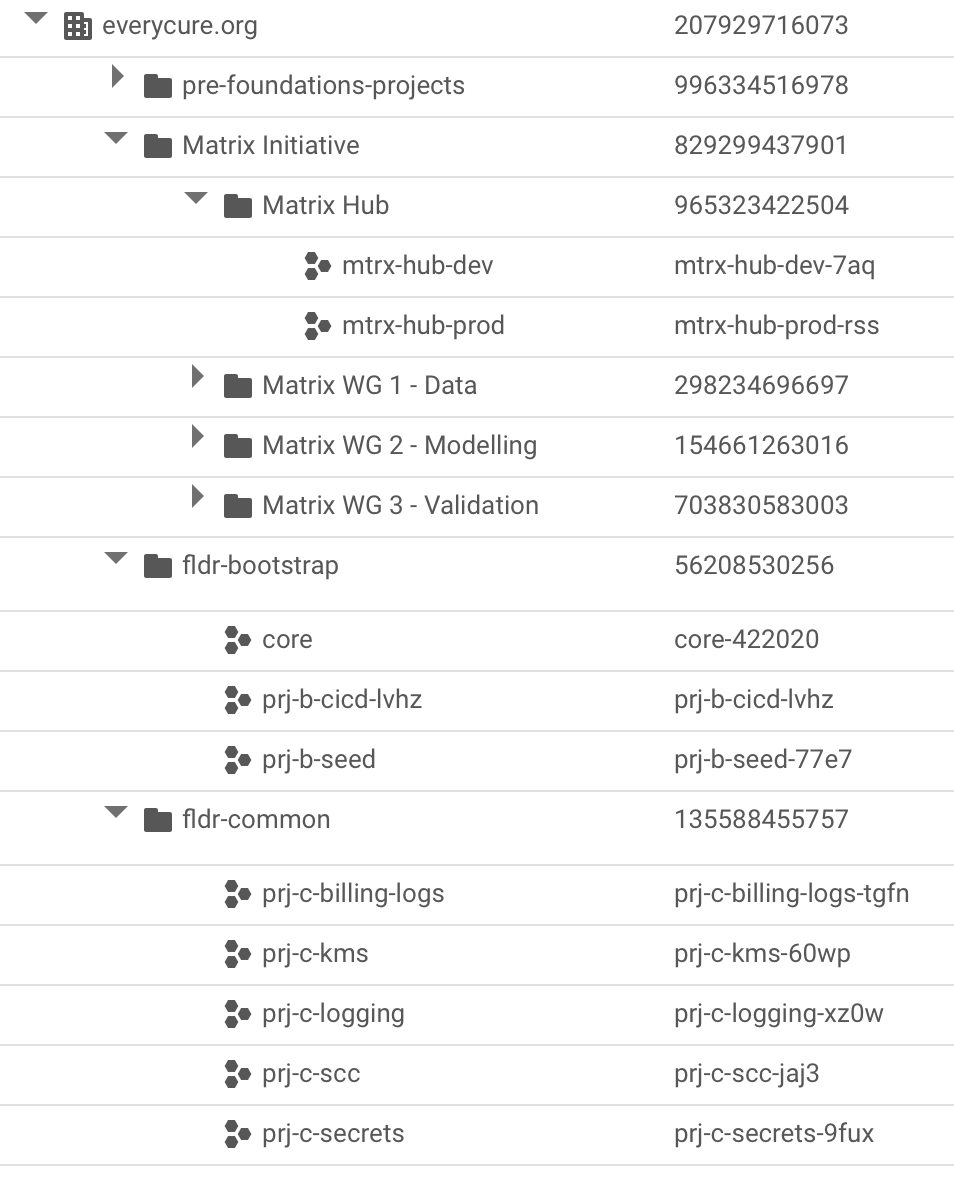Open the prj-c-billing-logs project
This screenshot has width=954, height=1182.
[x=353, y=894]
